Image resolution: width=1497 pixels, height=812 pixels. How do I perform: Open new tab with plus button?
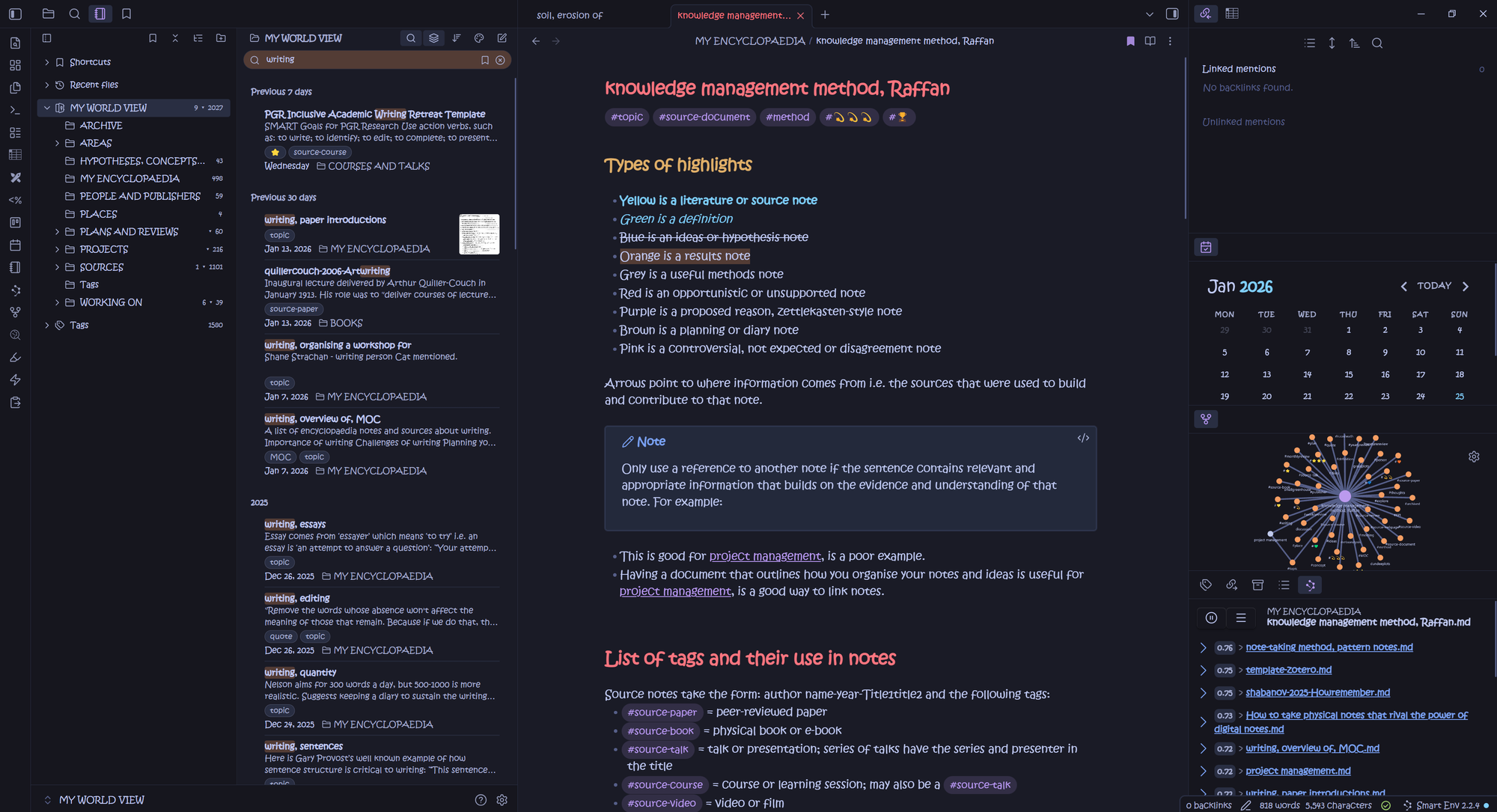pos(825,14)
